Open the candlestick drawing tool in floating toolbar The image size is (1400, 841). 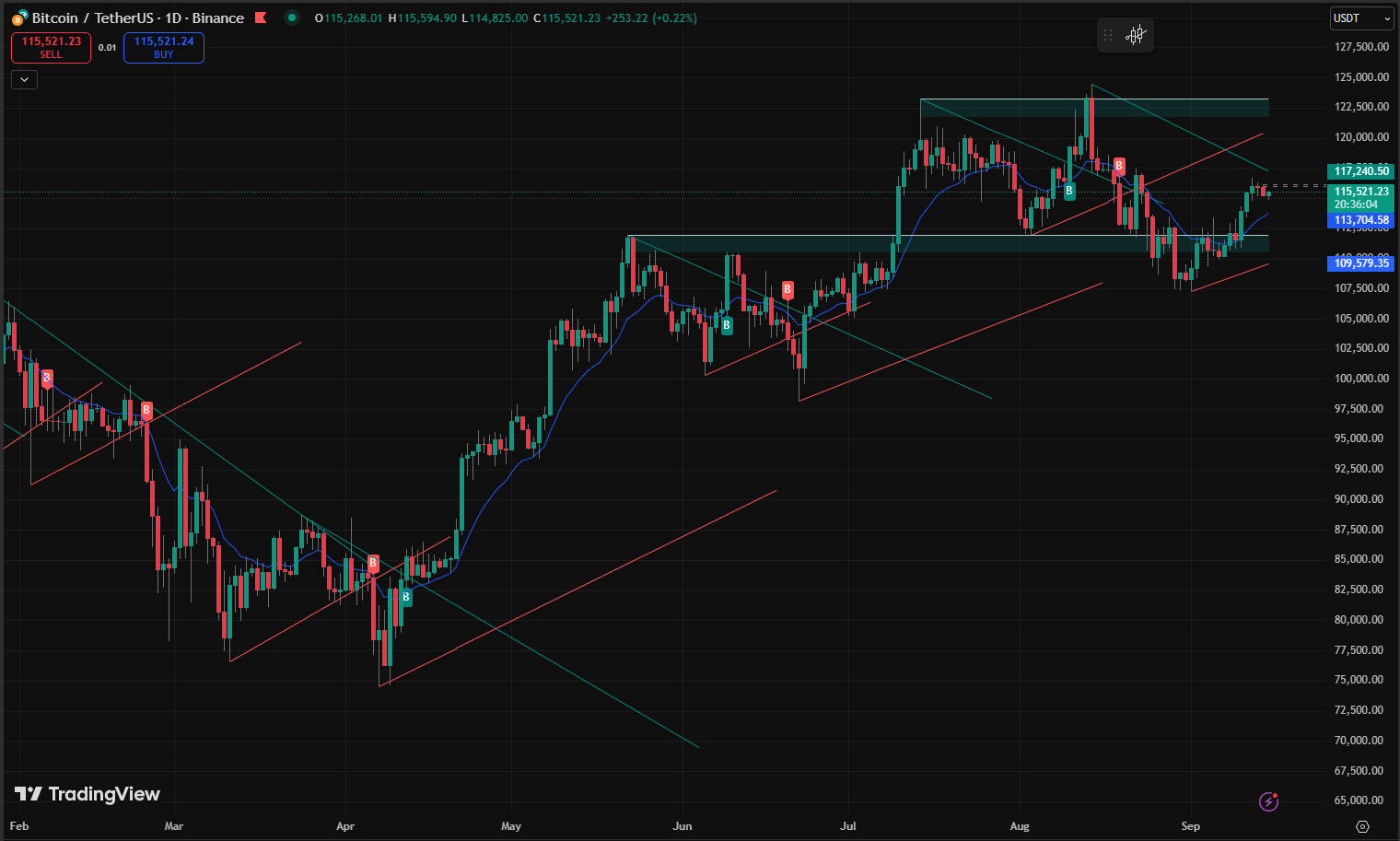pyautogui.click(x=1137, y=35)
